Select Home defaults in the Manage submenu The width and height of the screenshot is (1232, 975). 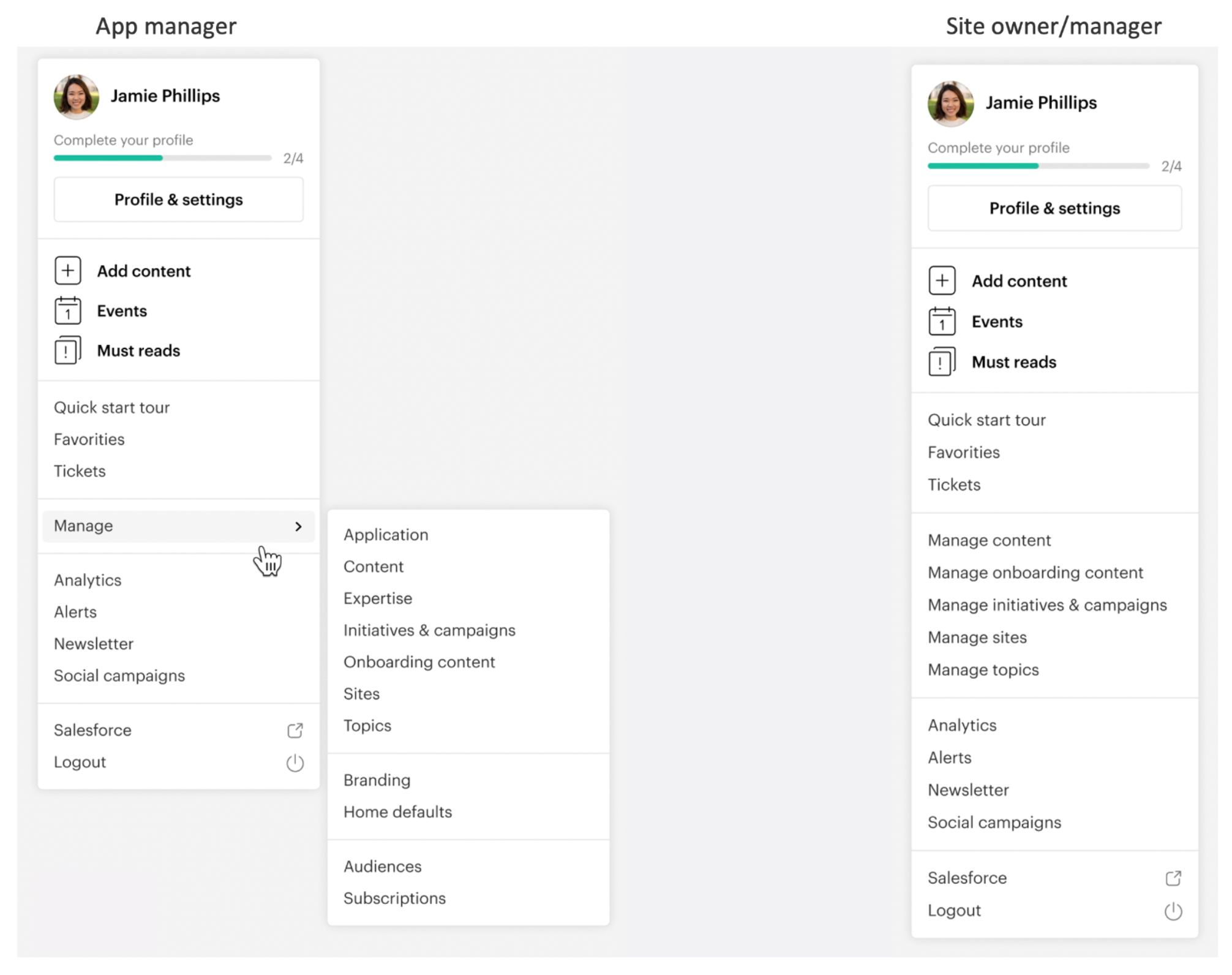[397, 811]
